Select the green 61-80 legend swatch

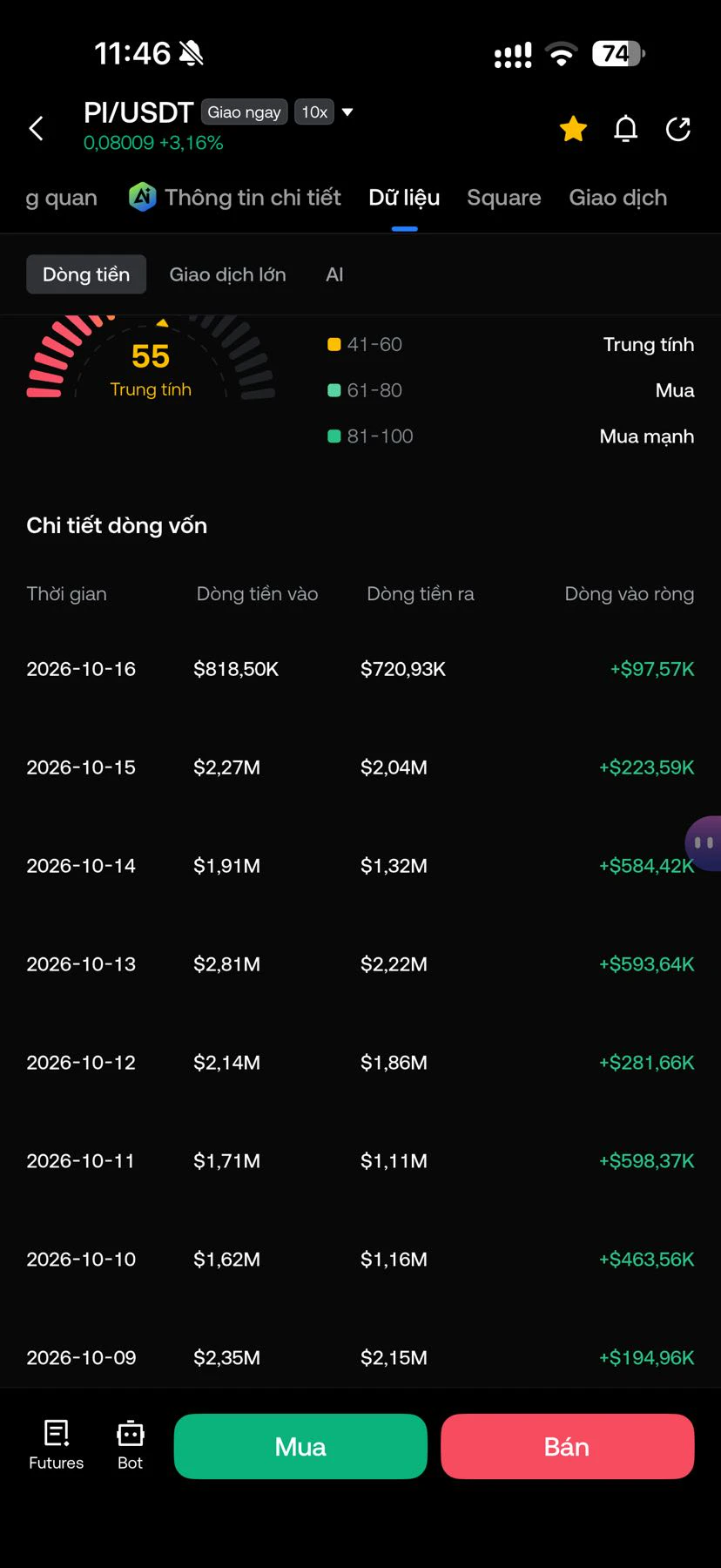(x=334, y=390)
